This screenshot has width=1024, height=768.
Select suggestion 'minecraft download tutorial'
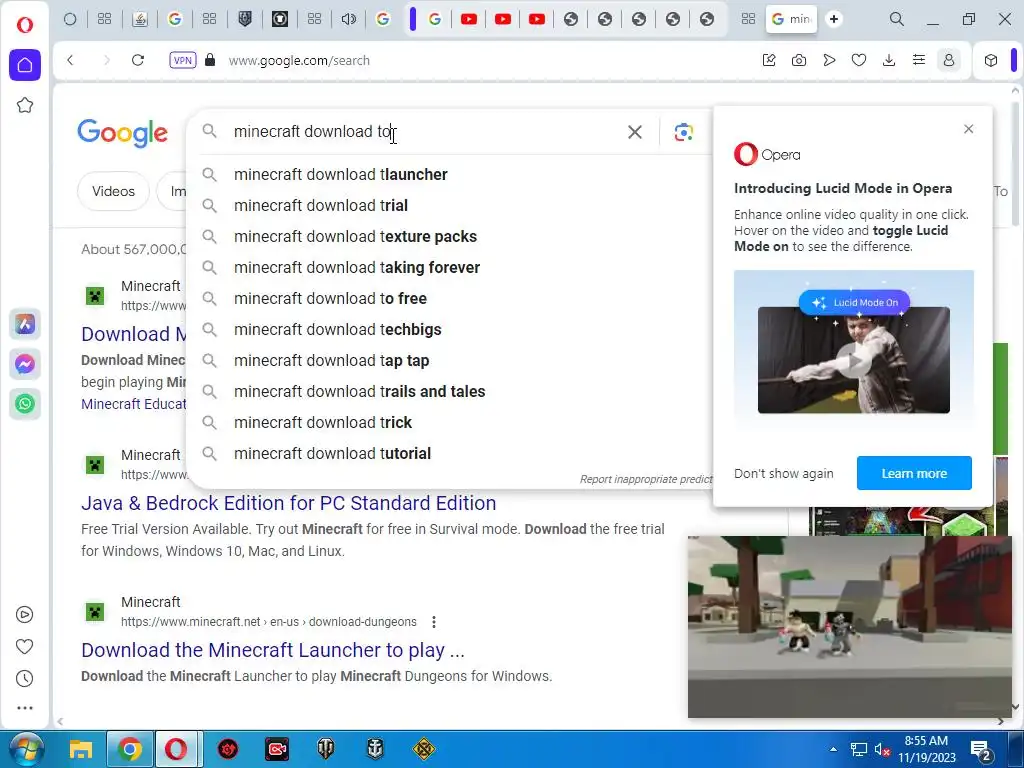(451, 453)
